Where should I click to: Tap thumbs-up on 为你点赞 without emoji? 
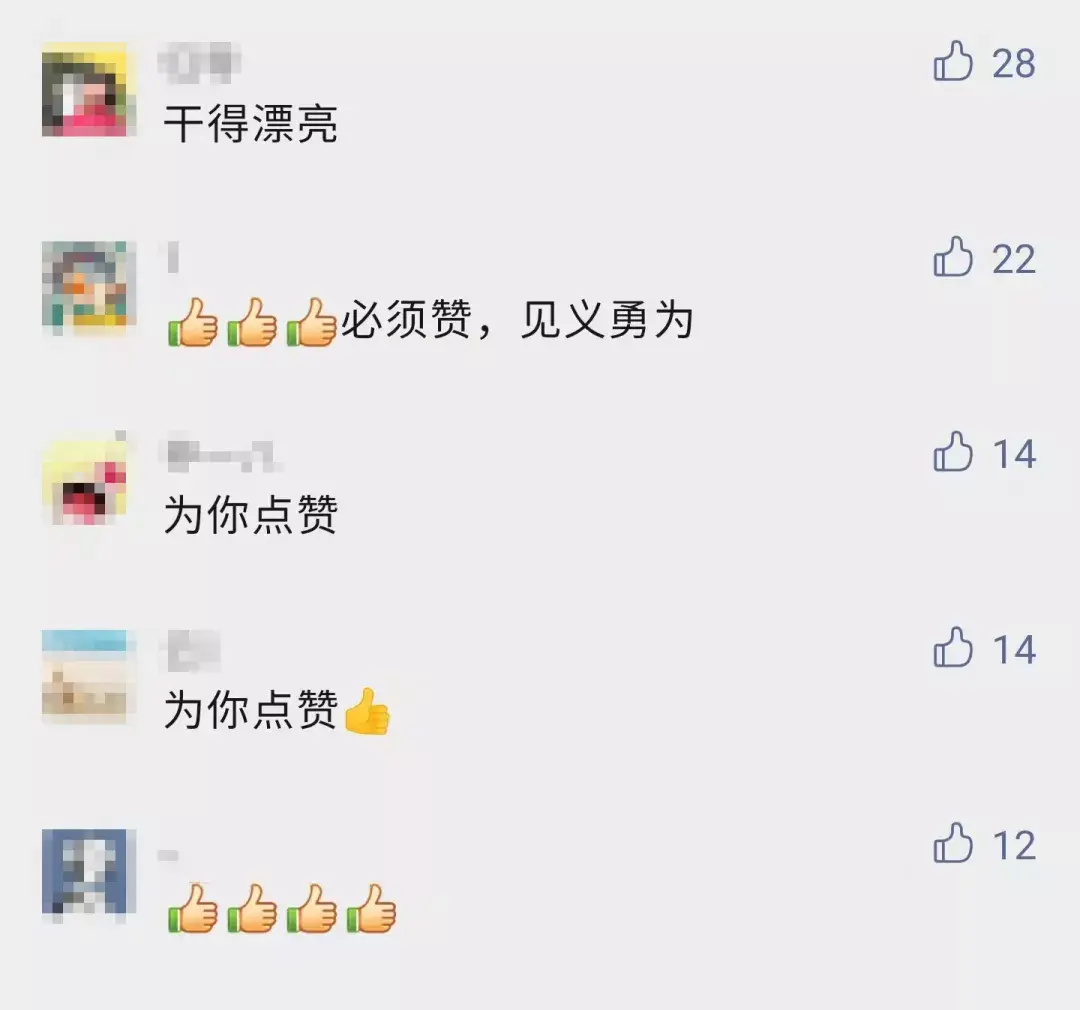(953, 452)
